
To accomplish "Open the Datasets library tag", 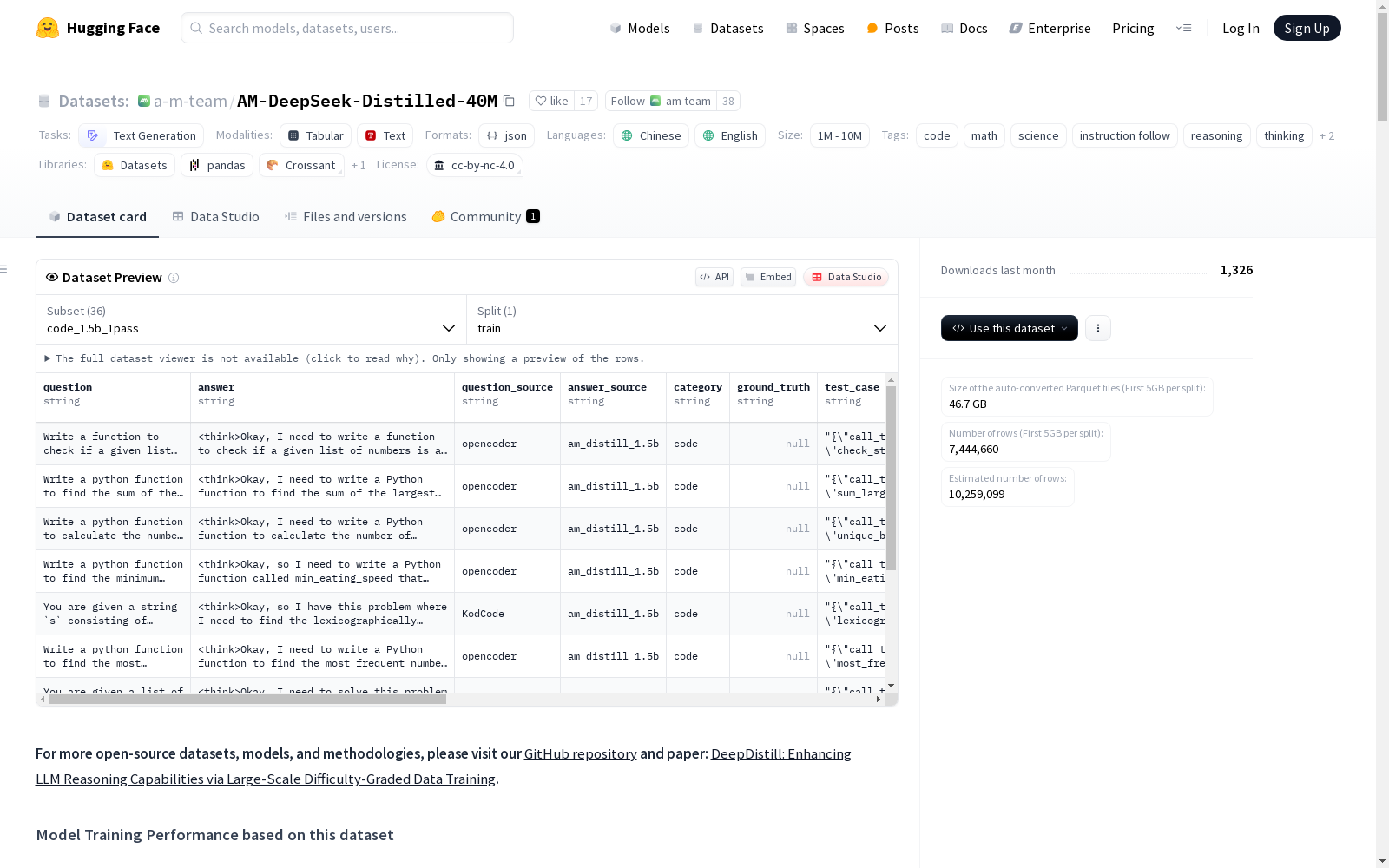I will point(135,165).
